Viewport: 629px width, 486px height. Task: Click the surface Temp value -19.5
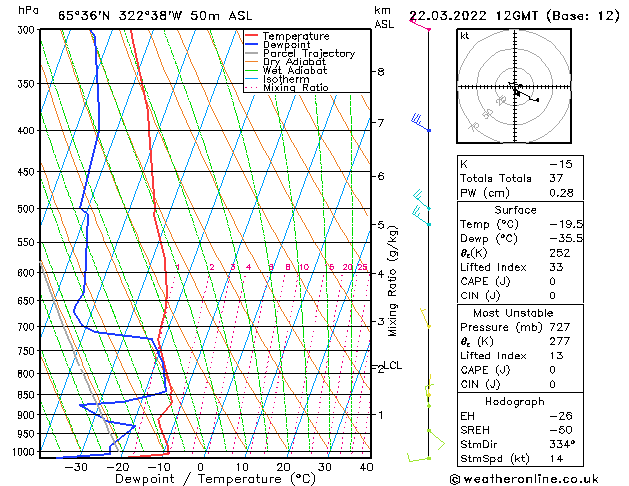click(566, 225)
